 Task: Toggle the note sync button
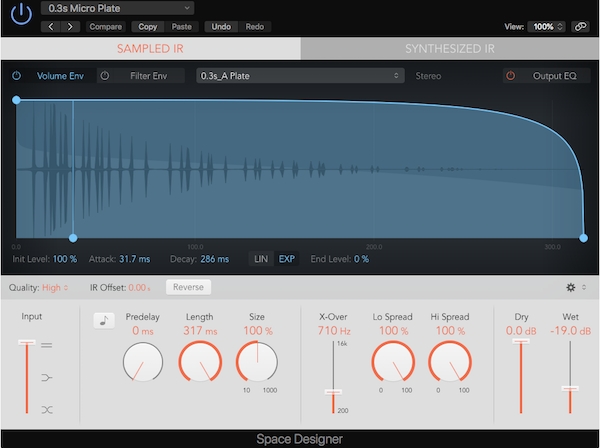(104, 321)
